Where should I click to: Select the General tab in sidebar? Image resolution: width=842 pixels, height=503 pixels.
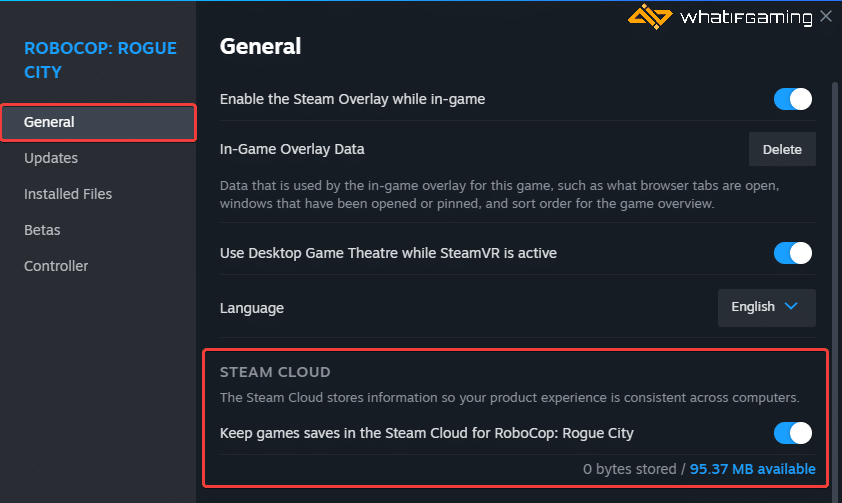click(x=99, y=122)
